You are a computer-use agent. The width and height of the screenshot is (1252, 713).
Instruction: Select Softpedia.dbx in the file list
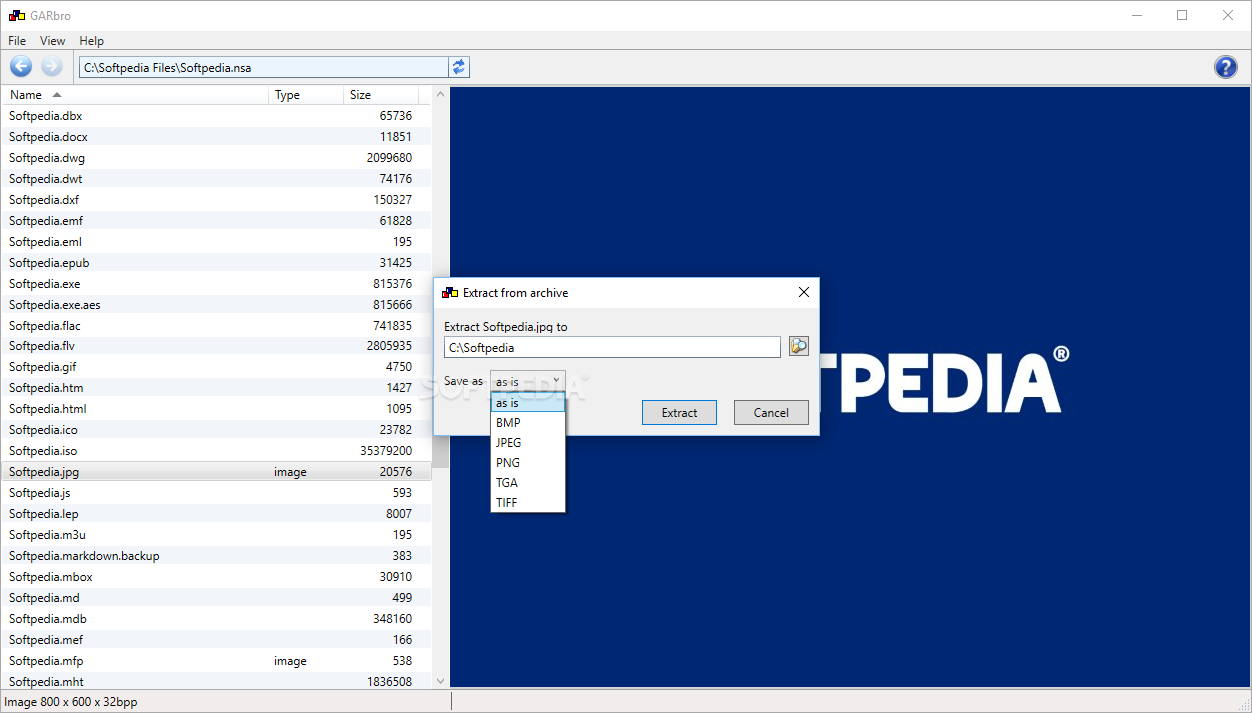pyautogui.click(x=217, y=116)
